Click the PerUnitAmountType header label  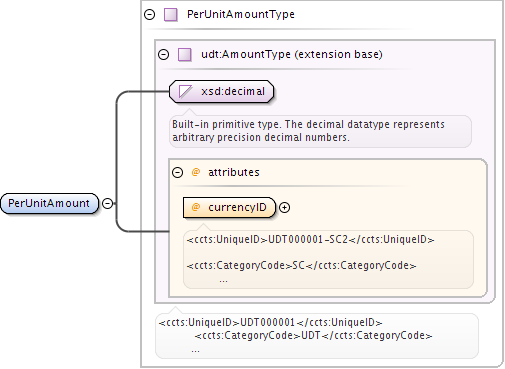tap(241, 14)
